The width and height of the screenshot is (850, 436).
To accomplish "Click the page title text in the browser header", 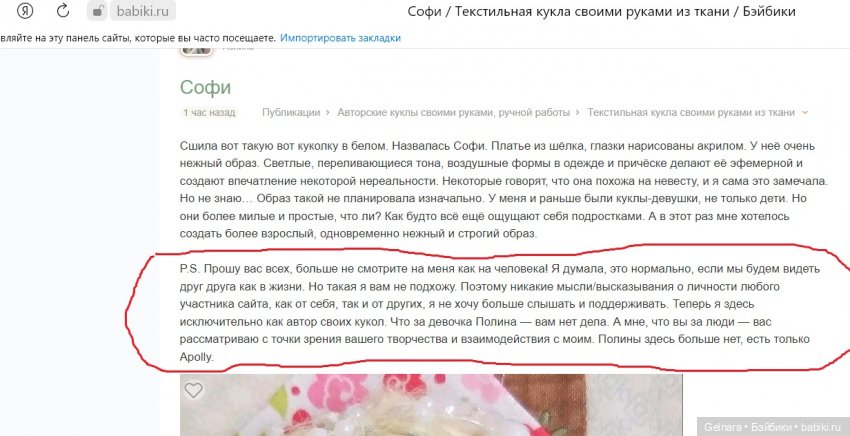I will click(x=601, y=11).
